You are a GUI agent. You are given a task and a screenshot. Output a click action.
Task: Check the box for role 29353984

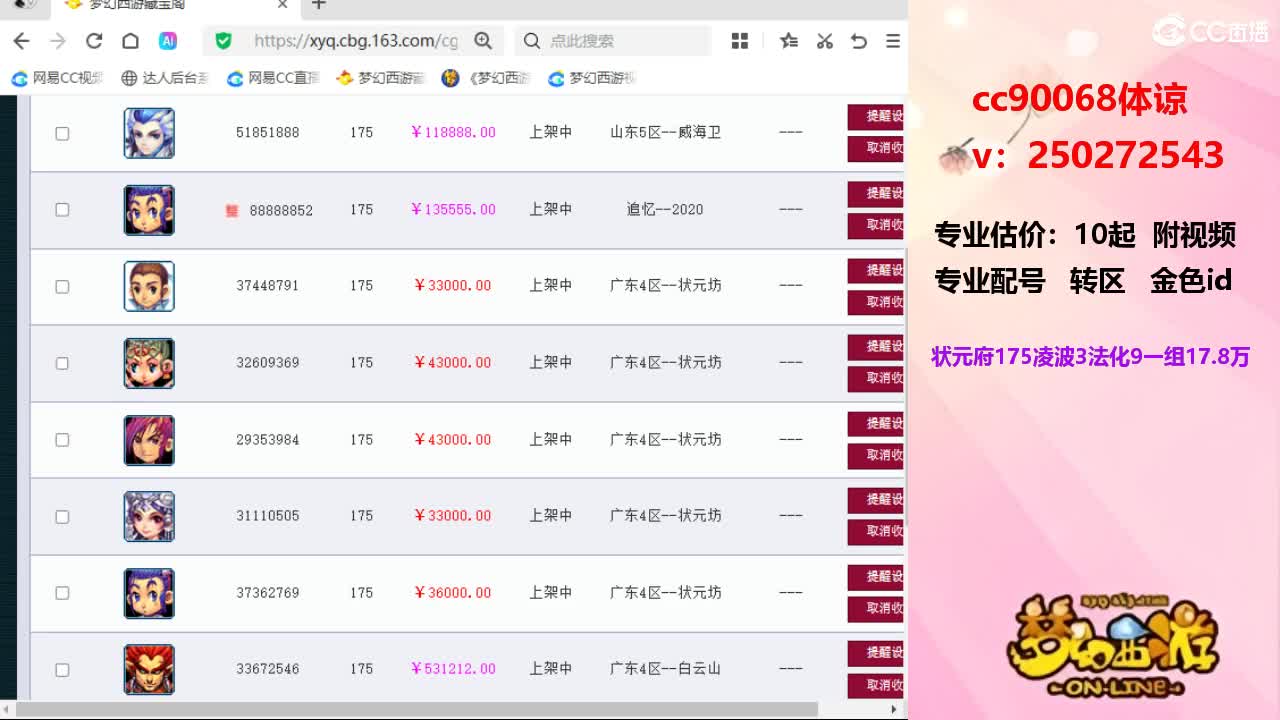(x=62, y=440)
